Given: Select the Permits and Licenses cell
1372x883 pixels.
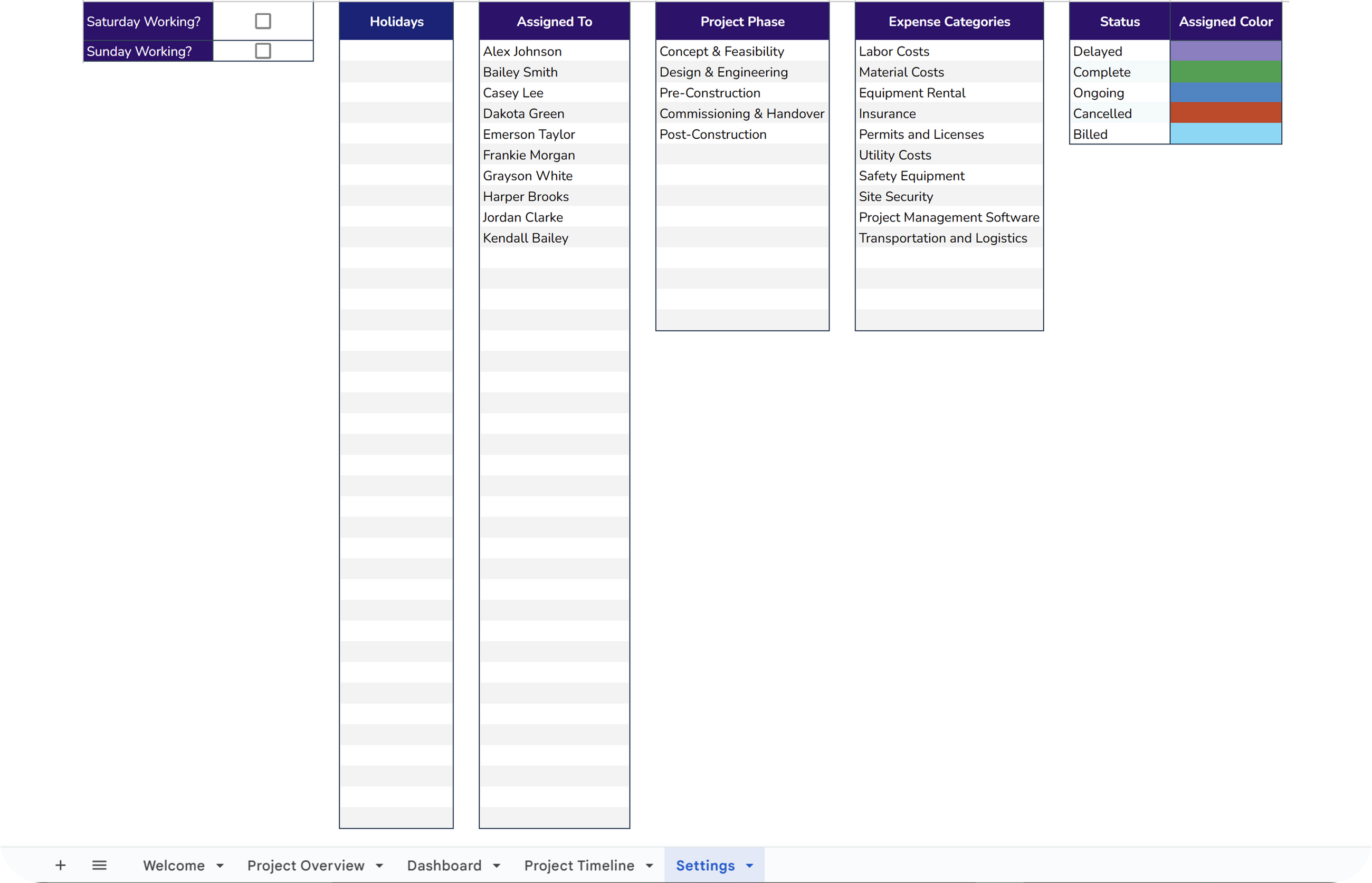Looking at the screenshot, I should [949, 133].
